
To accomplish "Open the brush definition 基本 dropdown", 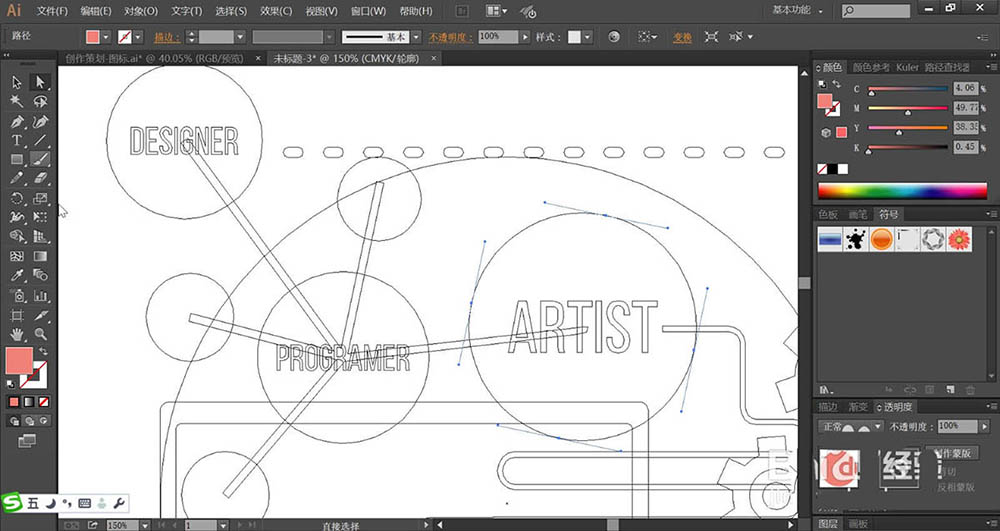I will pyautogui.click(x=416, y=37).
